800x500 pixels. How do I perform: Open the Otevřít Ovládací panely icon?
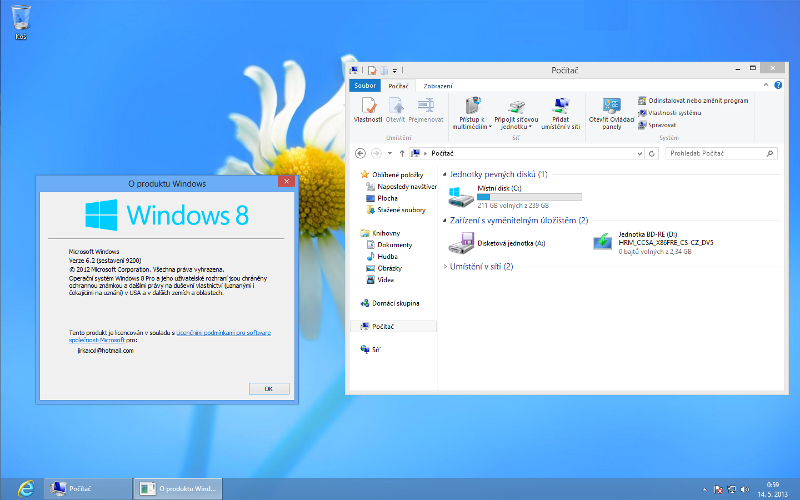611,113
